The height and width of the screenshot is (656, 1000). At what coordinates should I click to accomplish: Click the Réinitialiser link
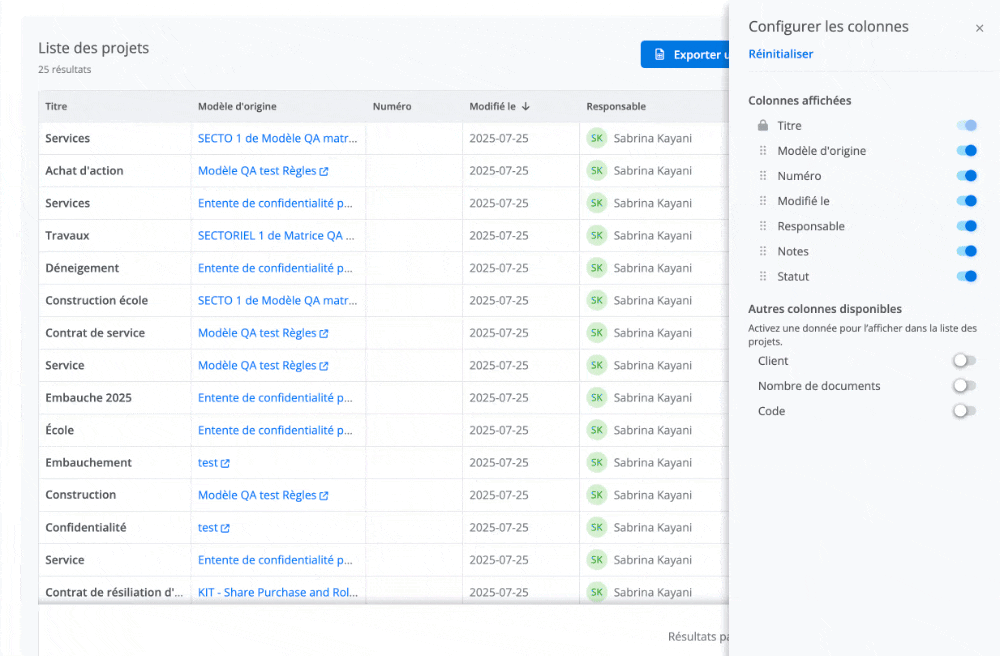(781, 53)
